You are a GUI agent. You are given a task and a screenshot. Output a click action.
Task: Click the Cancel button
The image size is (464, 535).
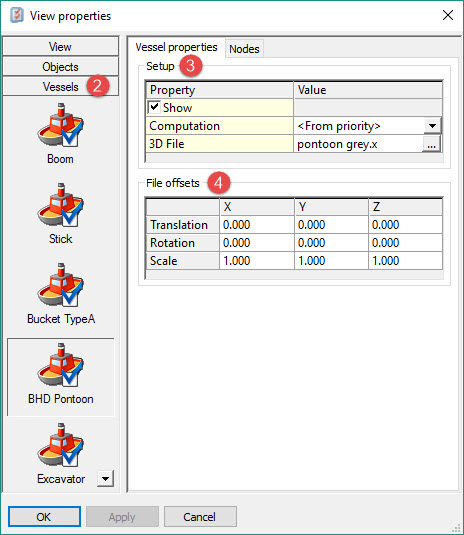(x=200, y=517)
